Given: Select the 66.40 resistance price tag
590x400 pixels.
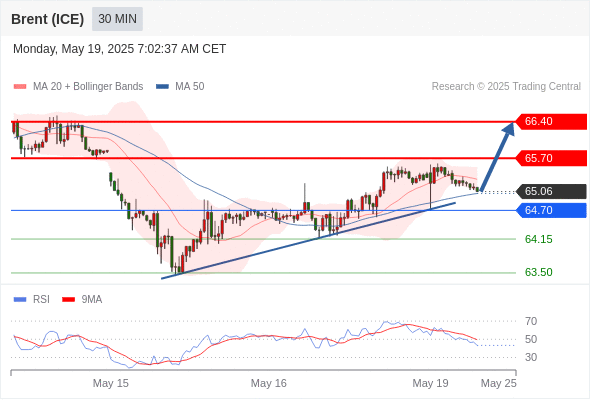Looking at the screenshot, I should 551,122.
